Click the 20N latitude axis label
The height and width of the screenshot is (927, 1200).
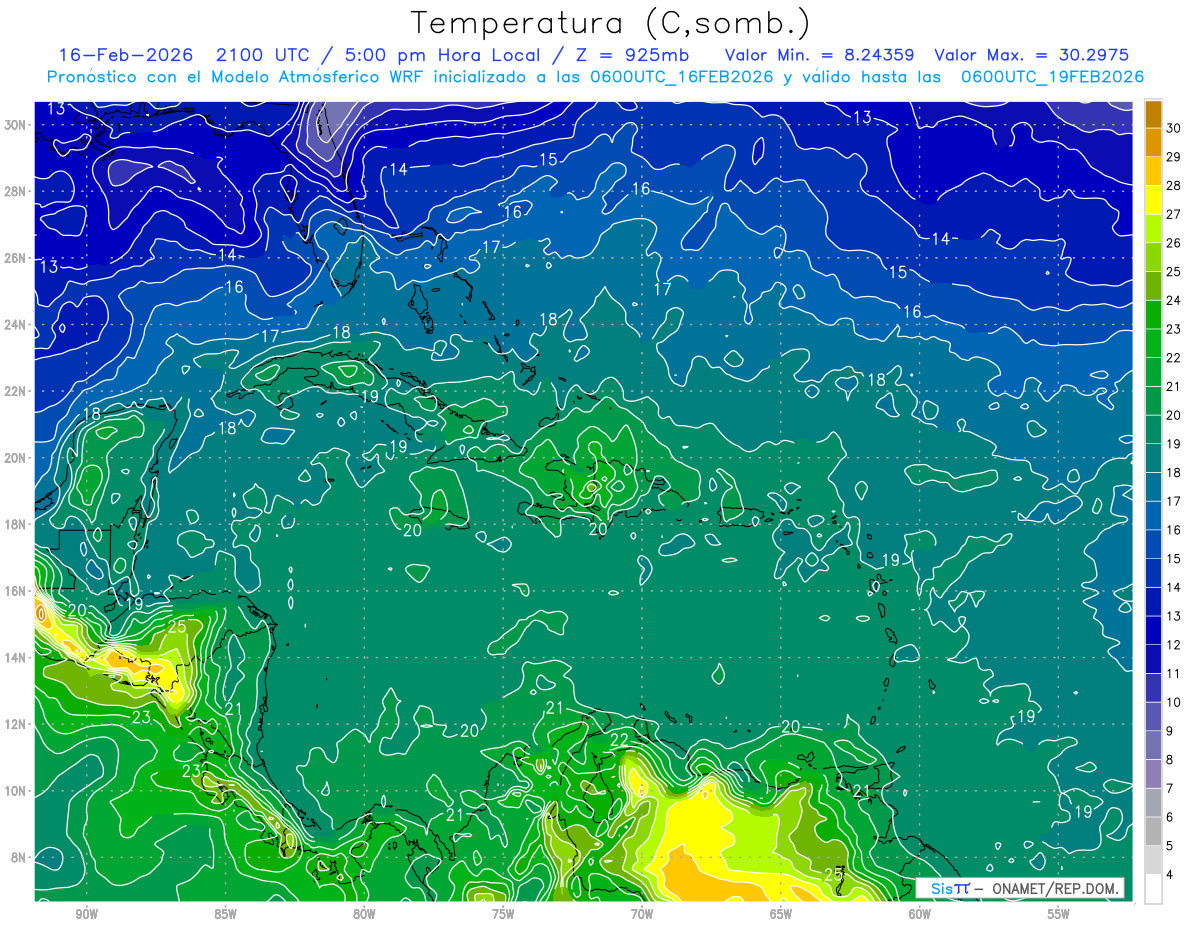tap(16, 458)
